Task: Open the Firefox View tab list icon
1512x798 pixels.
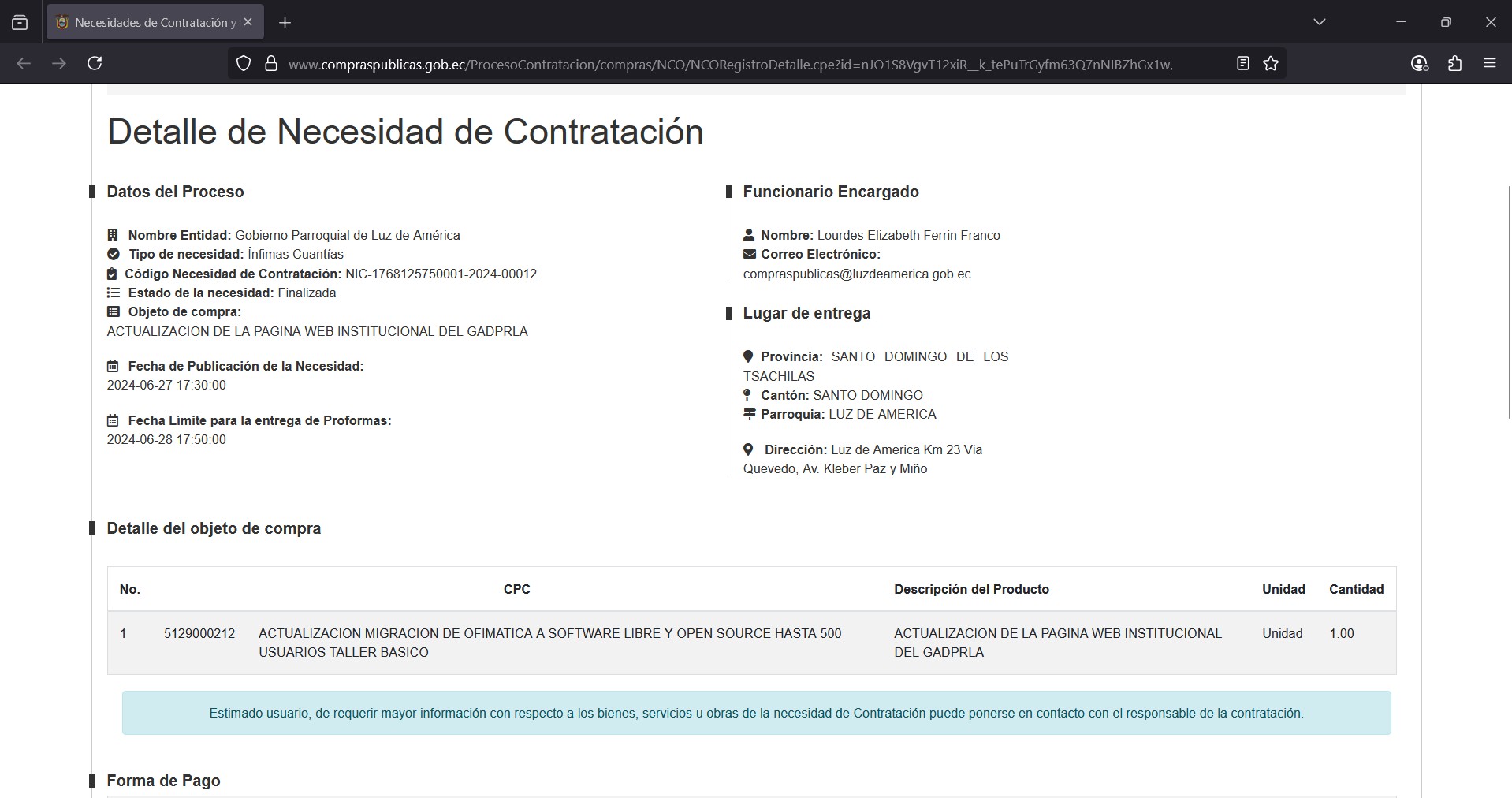Action: point(20,23)
